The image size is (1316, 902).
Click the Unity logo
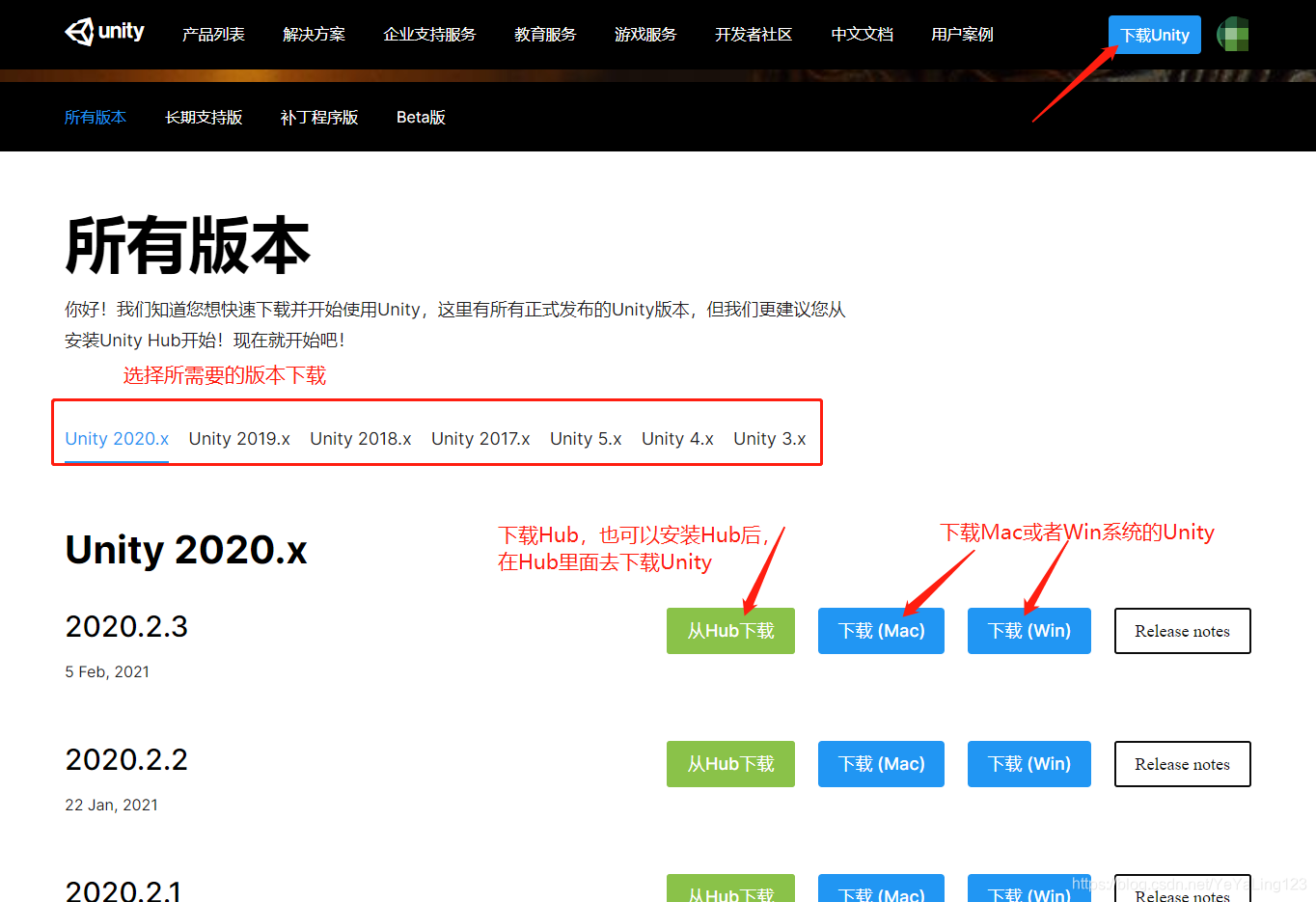tap(104, 32)
